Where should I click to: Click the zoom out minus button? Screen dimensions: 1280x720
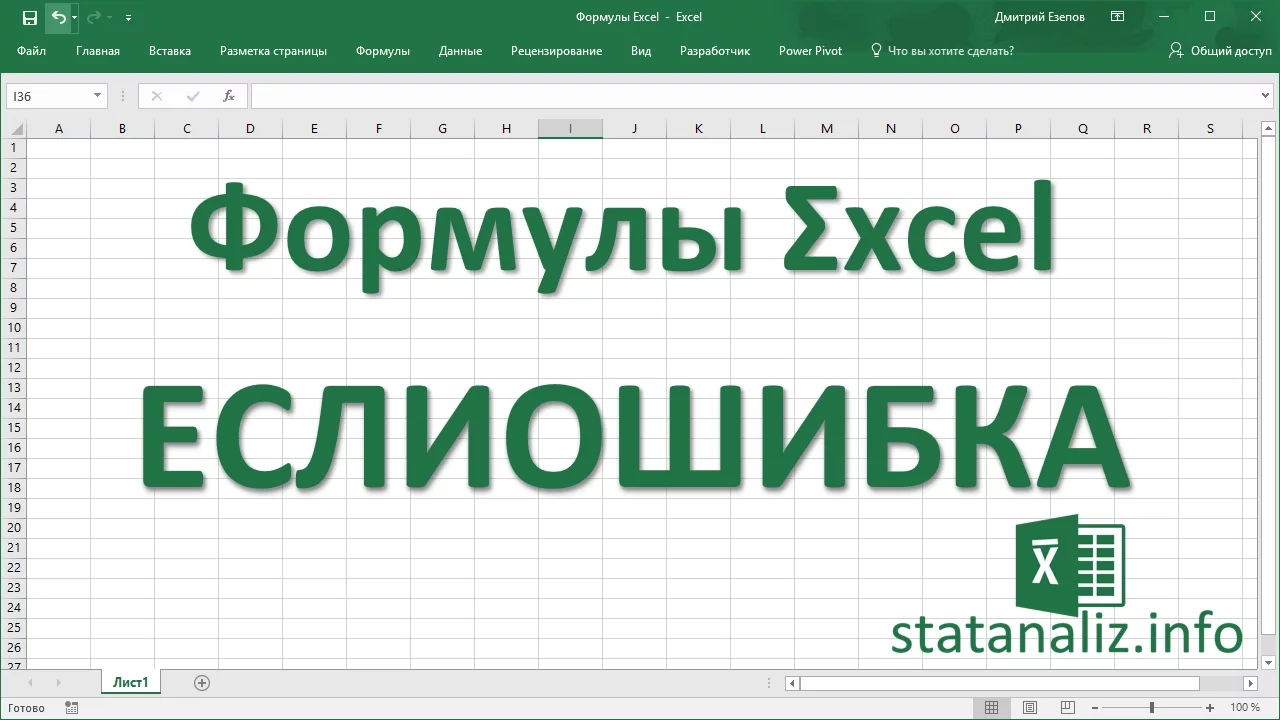coord(1096,708)
